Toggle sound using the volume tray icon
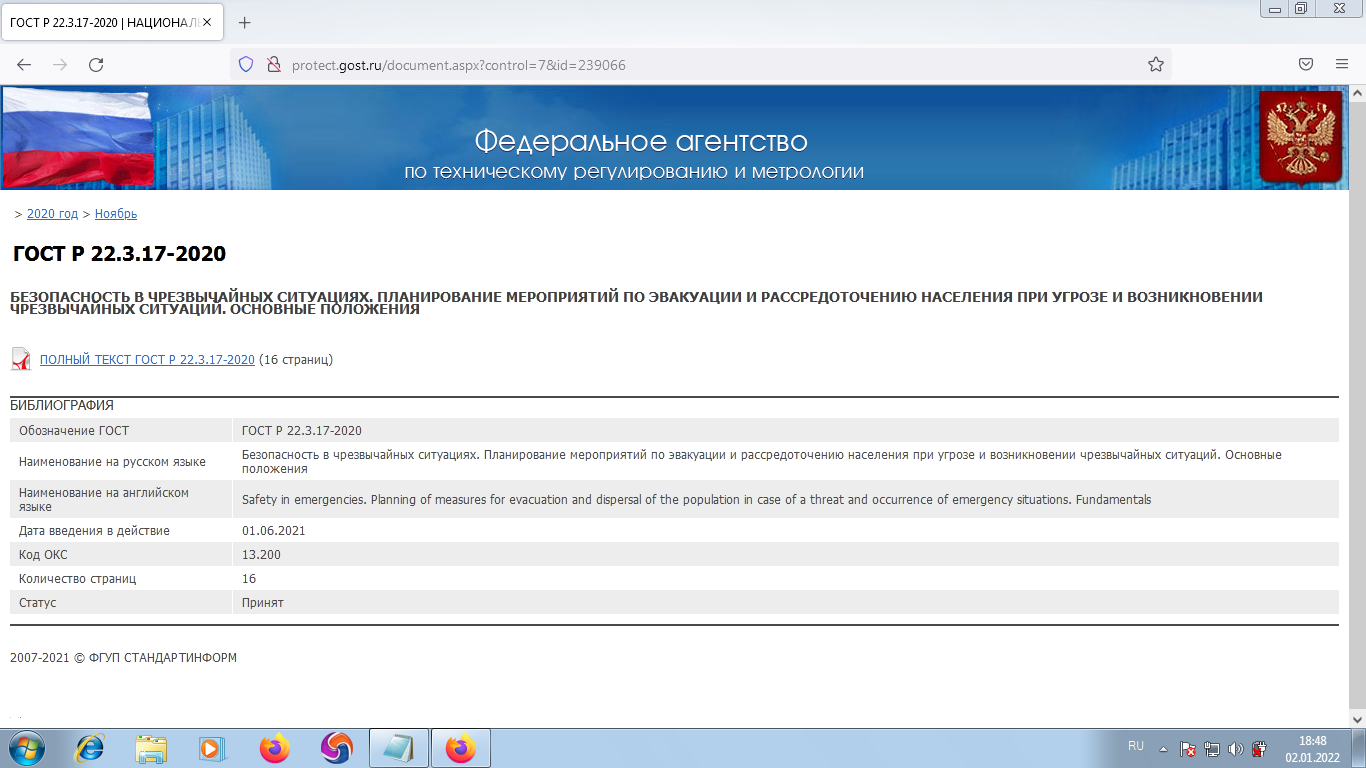Viewport: 1366px width, 768px height. [1236, 748]
